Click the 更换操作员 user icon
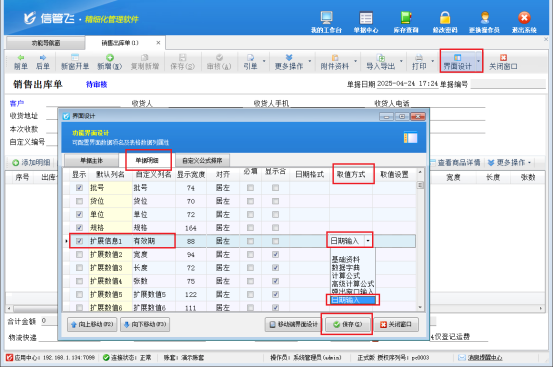This screenshot has height=367, width=553. pyautogui.click(x=485, y=18)
